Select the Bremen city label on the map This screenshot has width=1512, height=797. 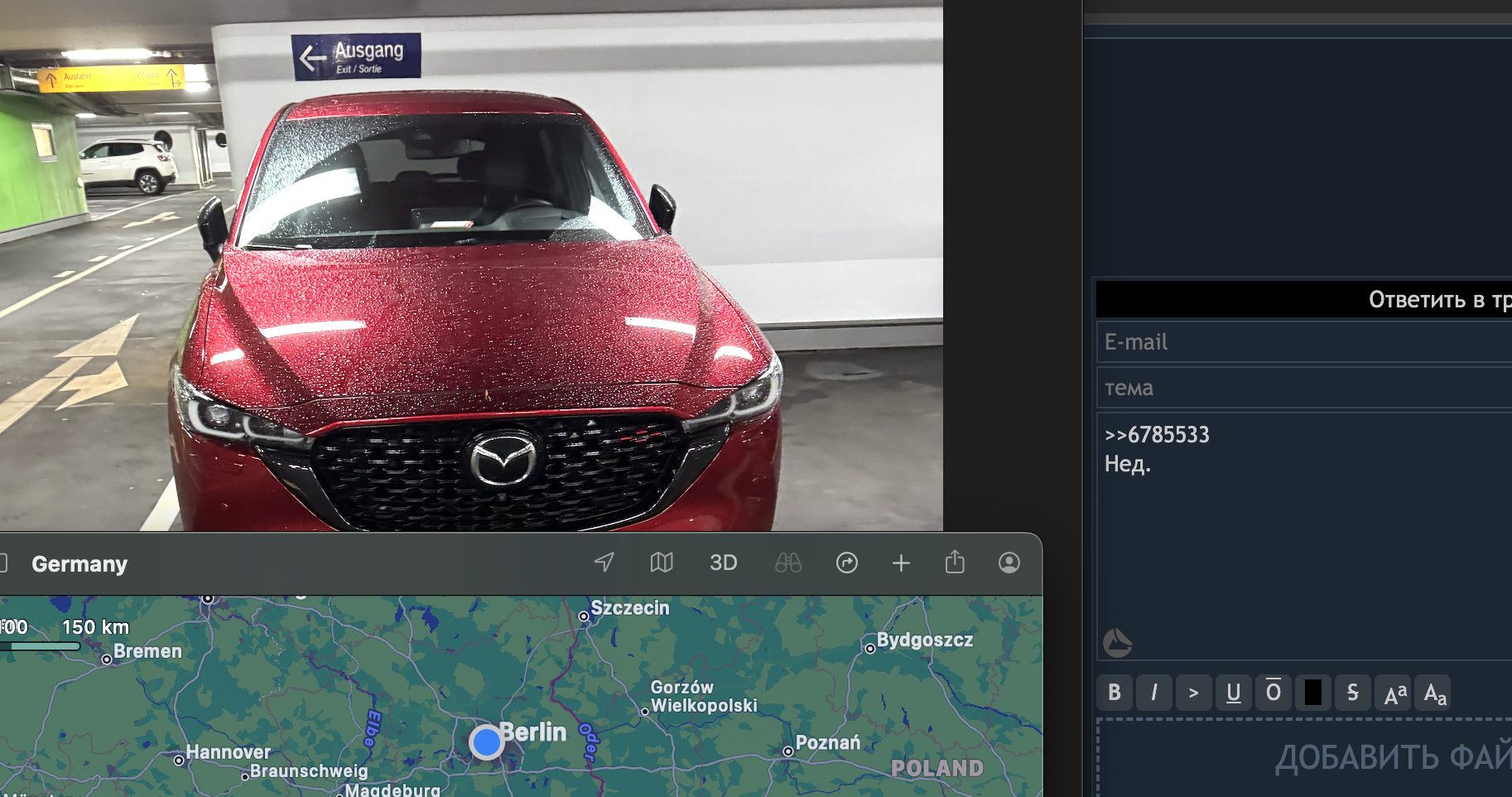pyautogui.click(x=147, y=651)
